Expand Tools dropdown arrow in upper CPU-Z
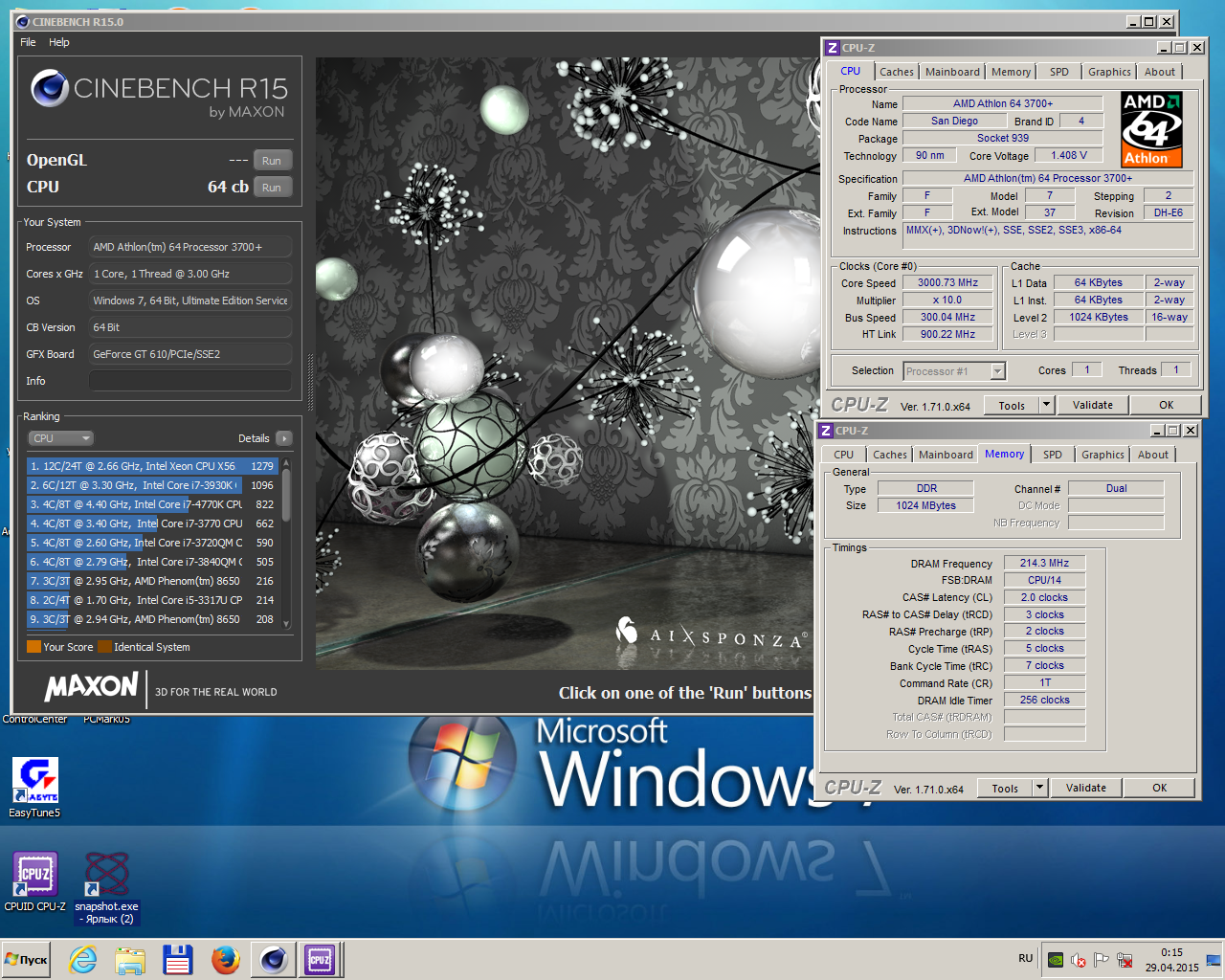The height and width of the screenshot is (980, 1225). pyautogui.click(x=1046, y=405)
